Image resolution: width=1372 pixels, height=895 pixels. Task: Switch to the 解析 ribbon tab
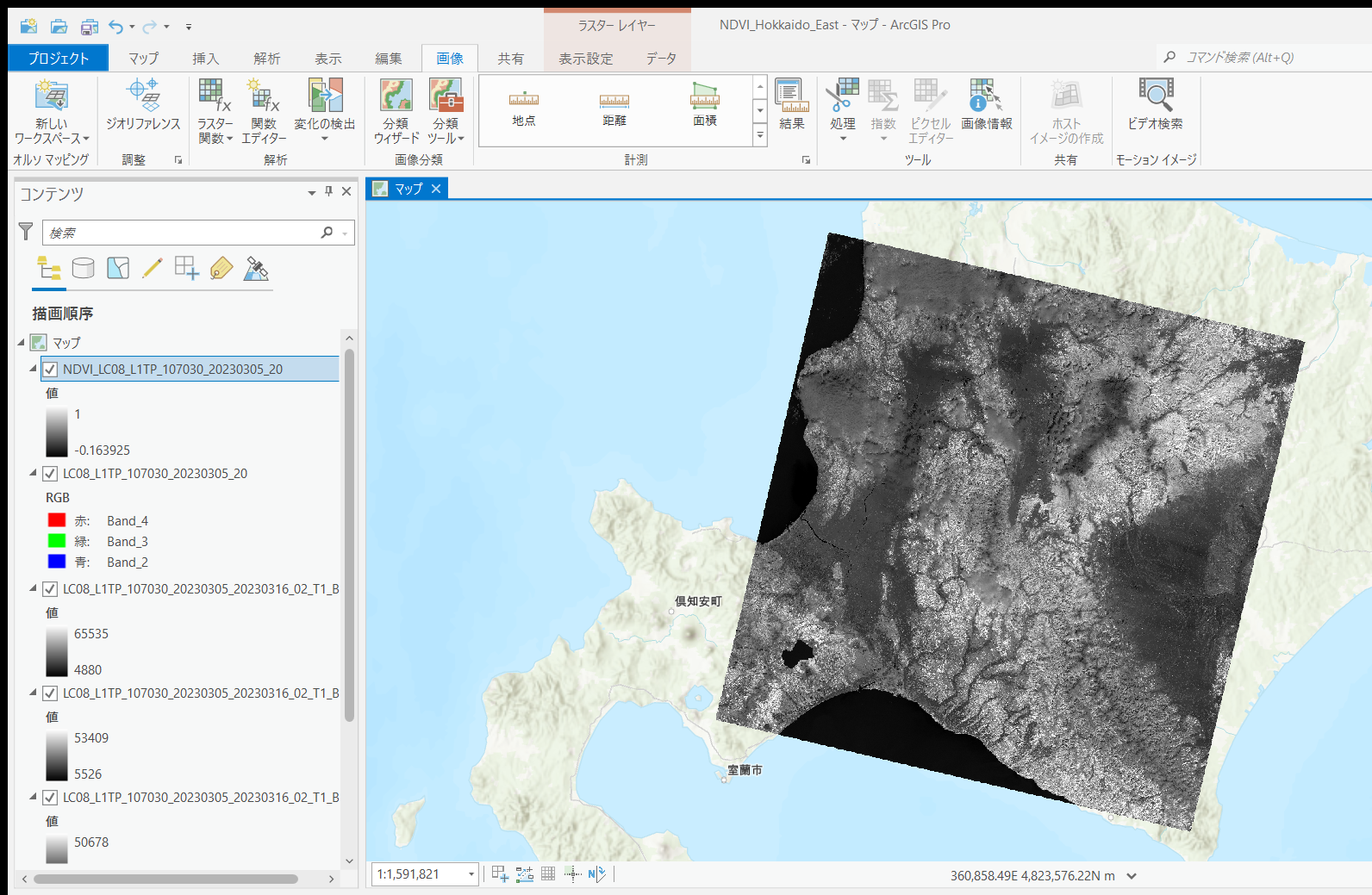(267, 58)
